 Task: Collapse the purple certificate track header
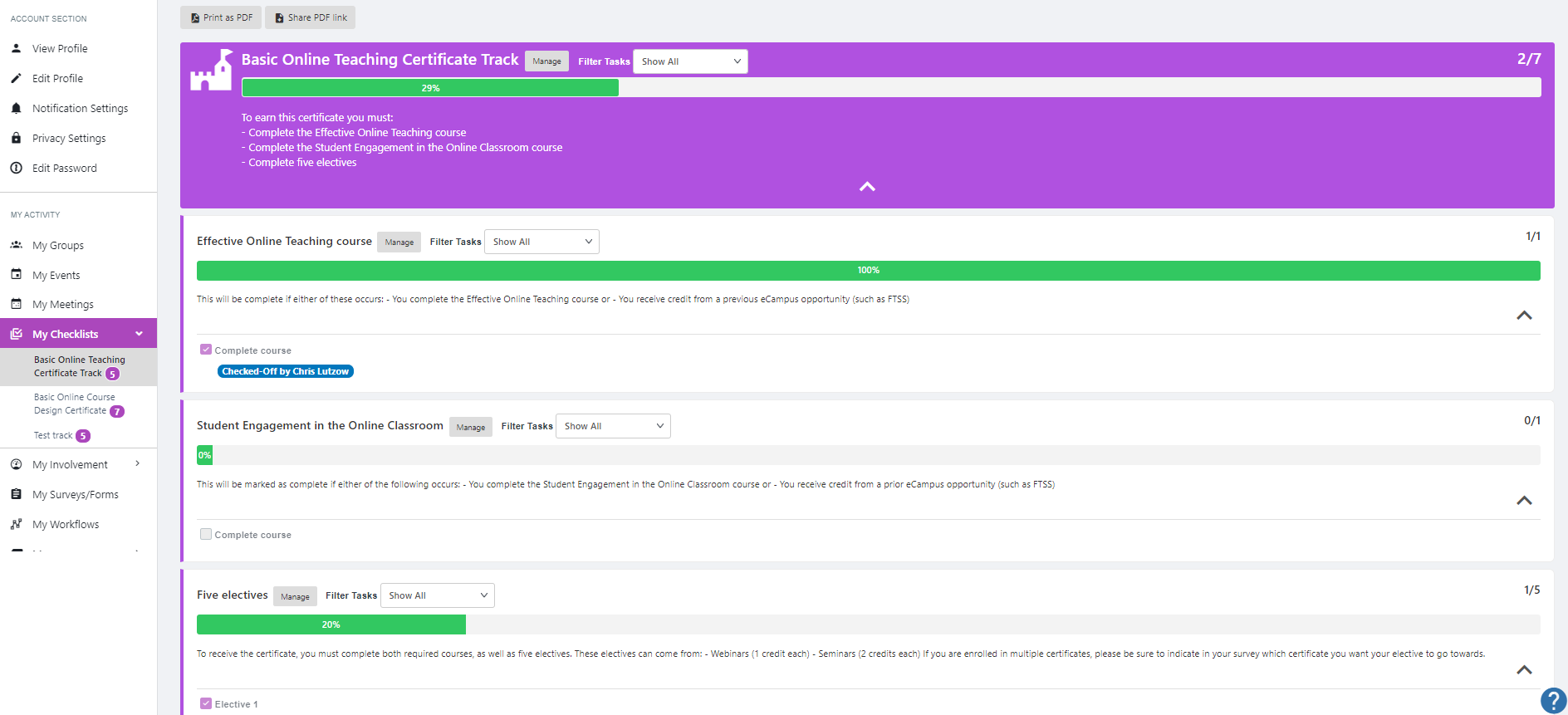867,187
